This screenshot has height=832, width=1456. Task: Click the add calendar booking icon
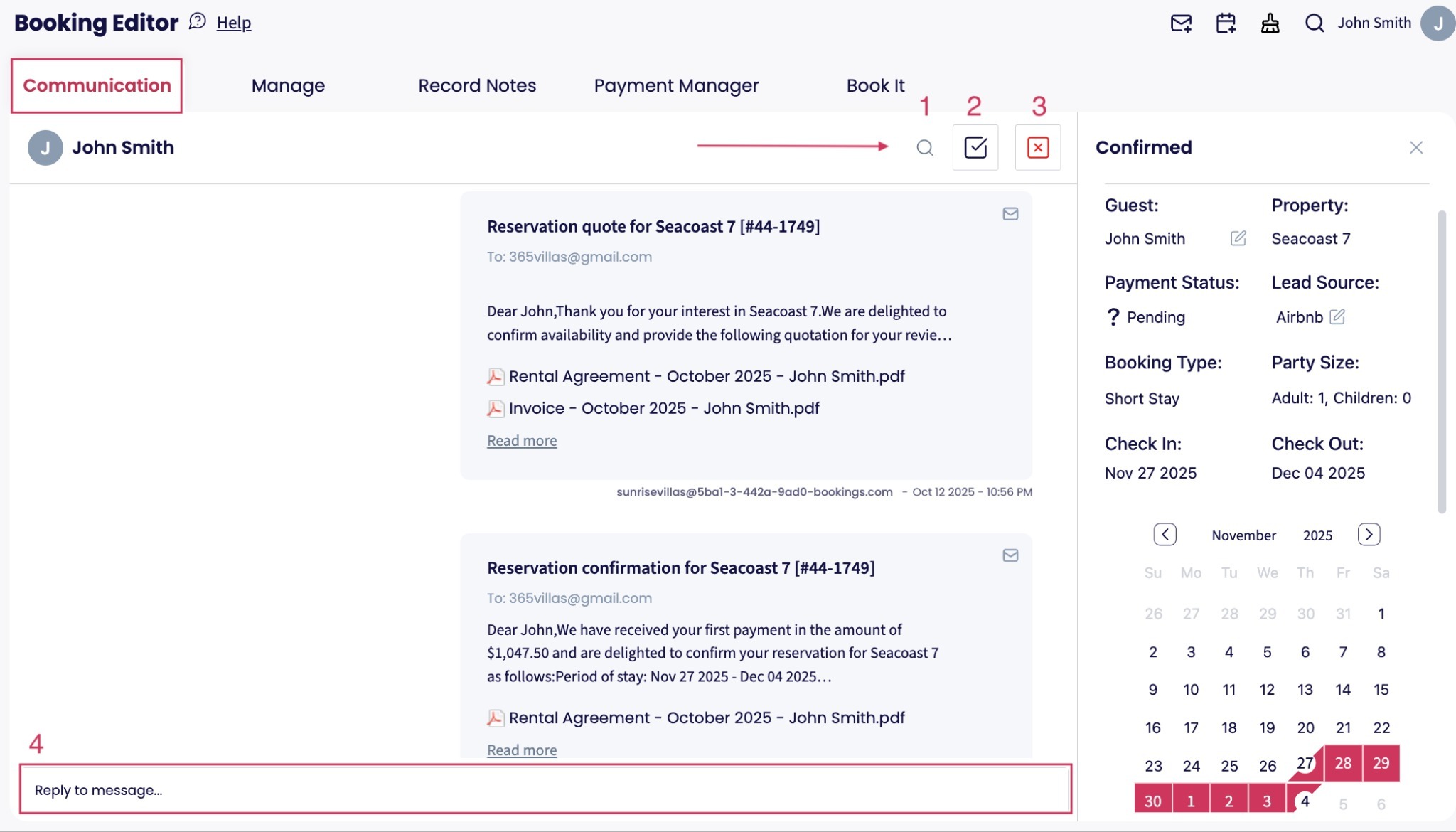click(x=1226, y=23)
